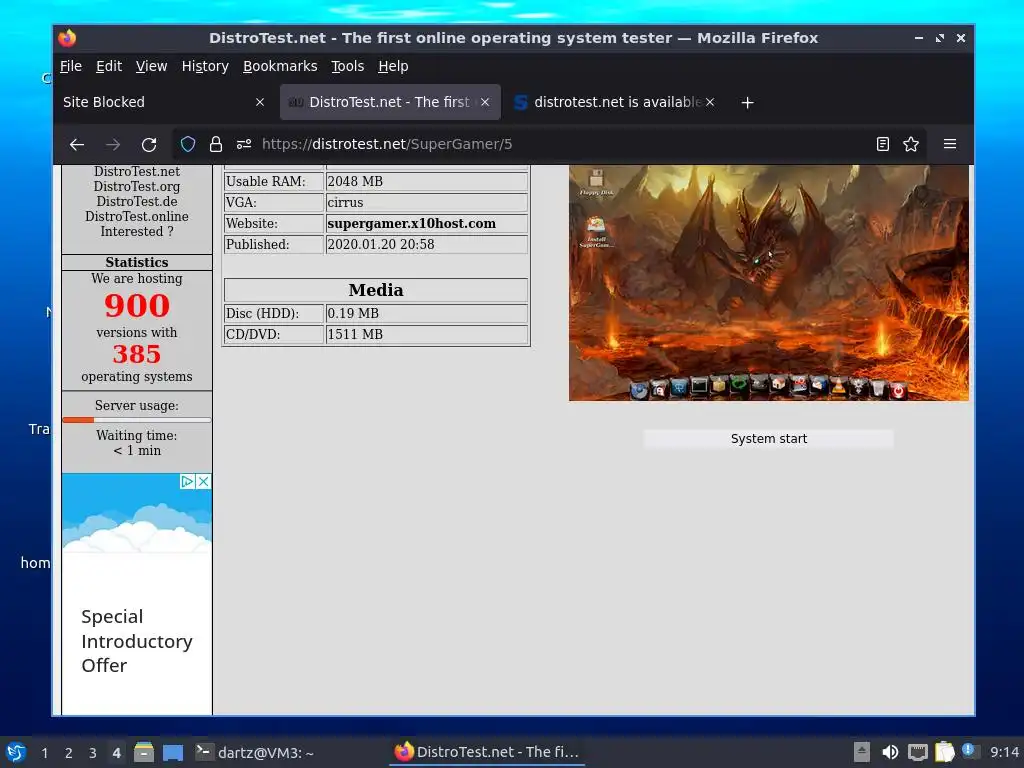The width and height of the screenshot is (1024, 768).
Task: Open the Help menu
Action: coord(393,67)
